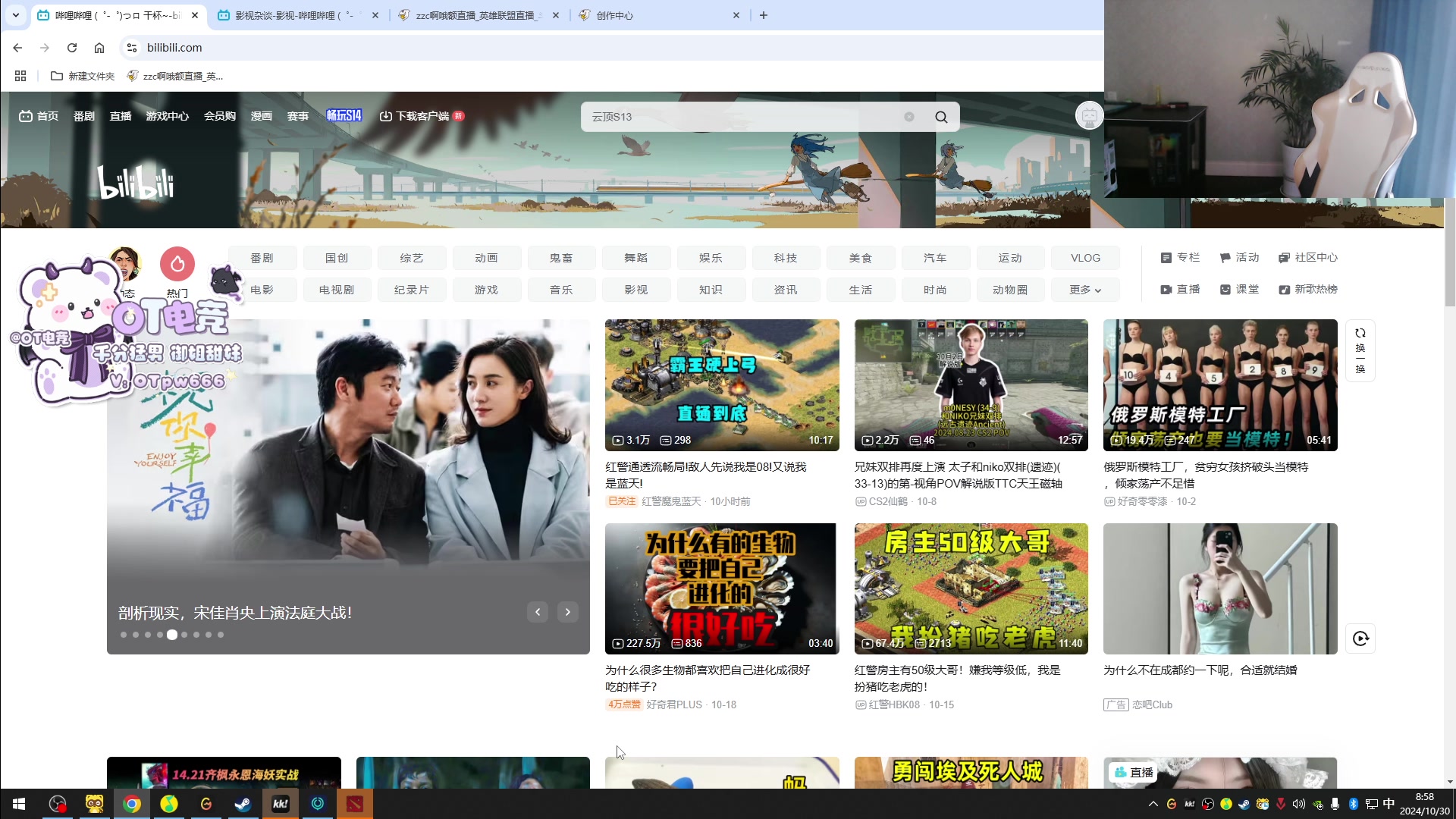Clear the search box with the X icon
The image size is (1456, 819).
point(909,117)
